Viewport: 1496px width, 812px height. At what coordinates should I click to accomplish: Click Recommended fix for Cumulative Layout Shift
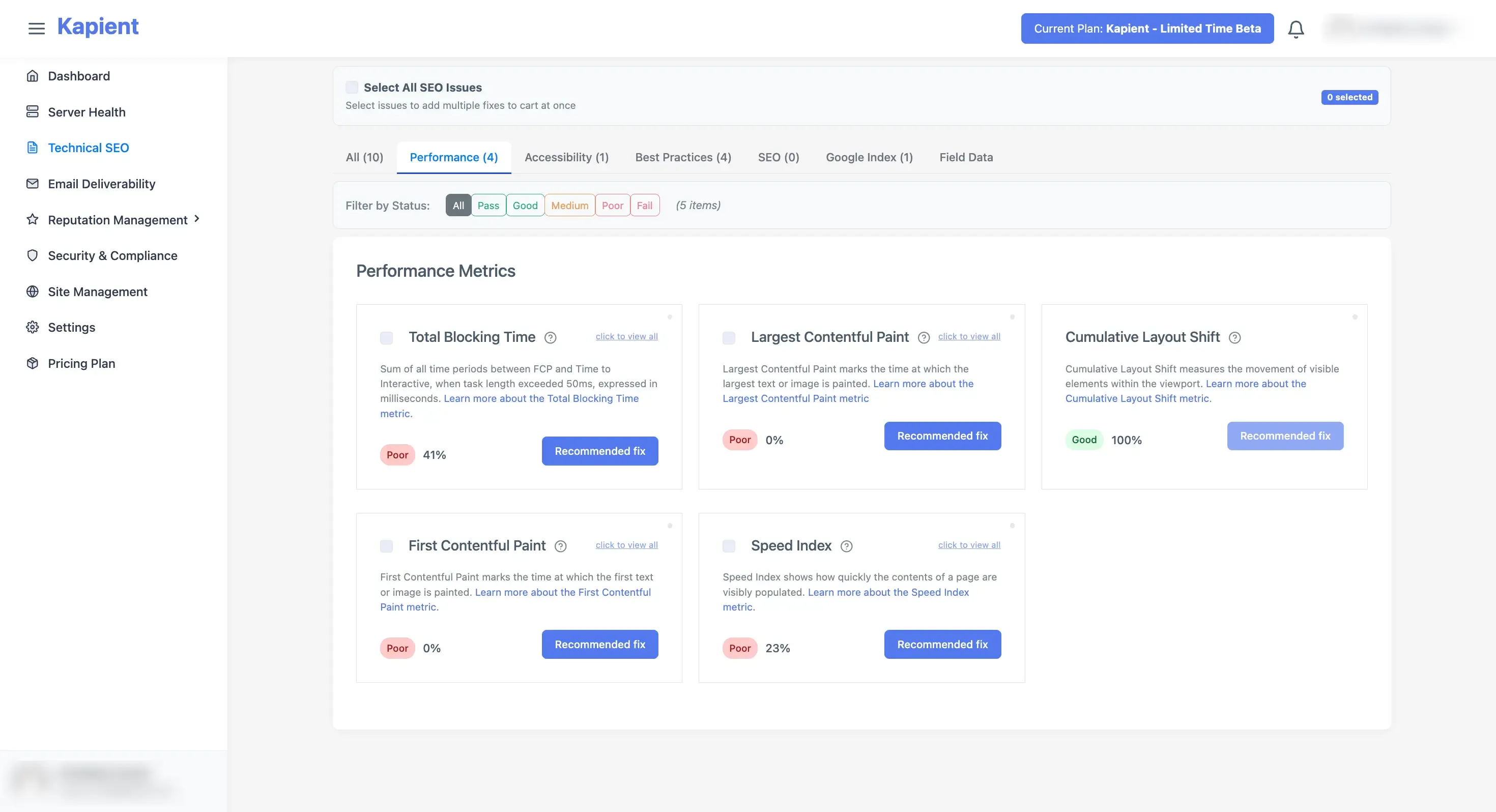tap(1285, 436)
